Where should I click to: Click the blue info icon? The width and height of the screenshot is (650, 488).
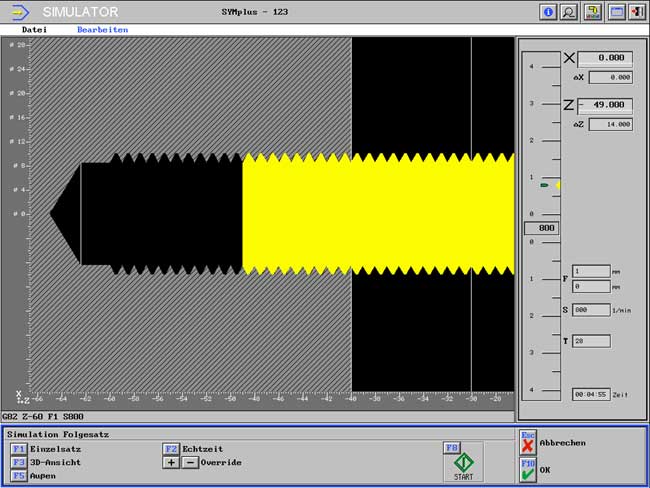[x=548, y=12]
